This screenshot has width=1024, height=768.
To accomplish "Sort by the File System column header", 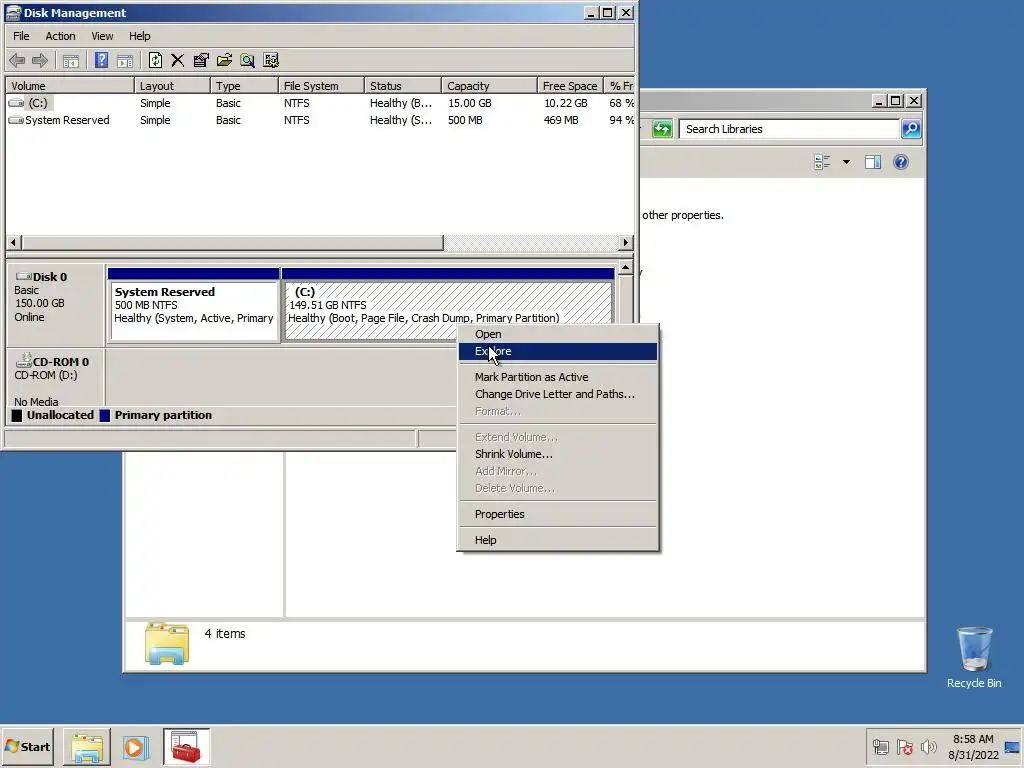I will click(x=321, y=86).
